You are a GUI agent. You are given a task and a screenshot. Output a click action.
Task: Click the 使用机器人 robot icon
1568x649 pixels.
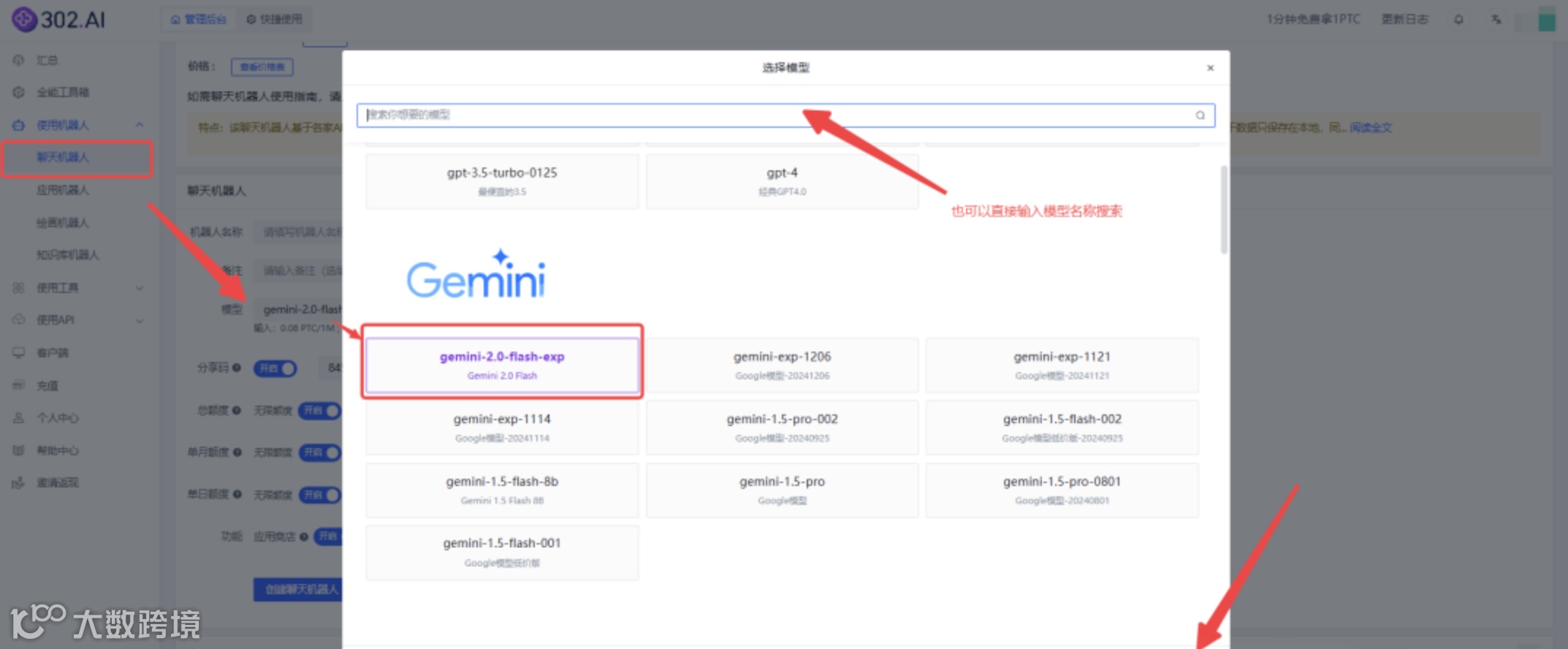[19, 125]
